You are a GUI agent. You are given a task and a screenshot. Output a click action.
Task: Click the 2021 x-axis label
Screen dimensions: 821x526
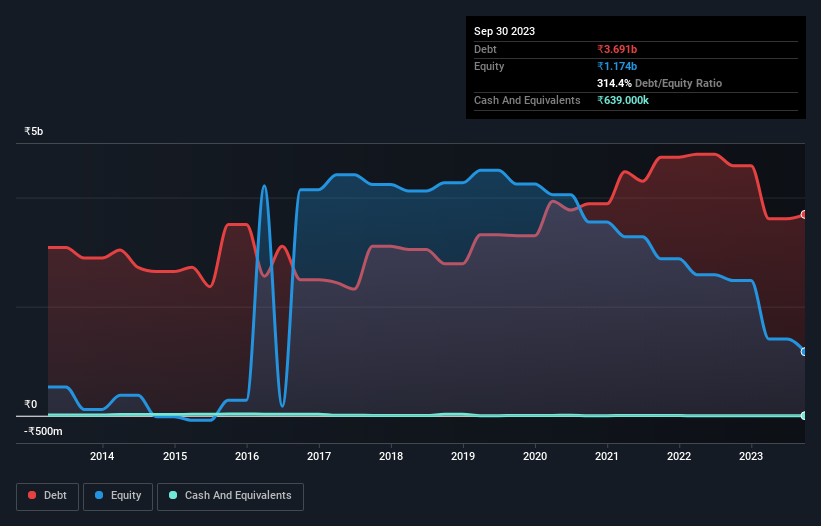[607, 456]
